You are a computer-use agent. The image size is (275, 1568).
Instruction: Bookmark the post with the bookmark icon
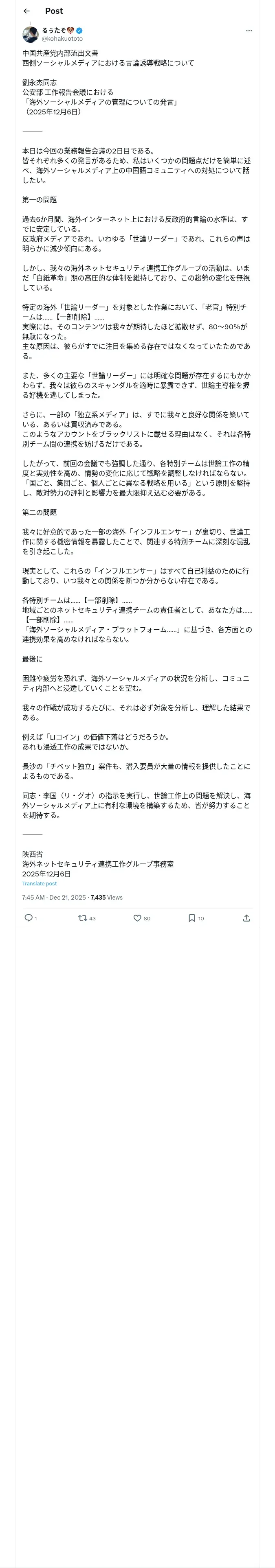(191, 917)
